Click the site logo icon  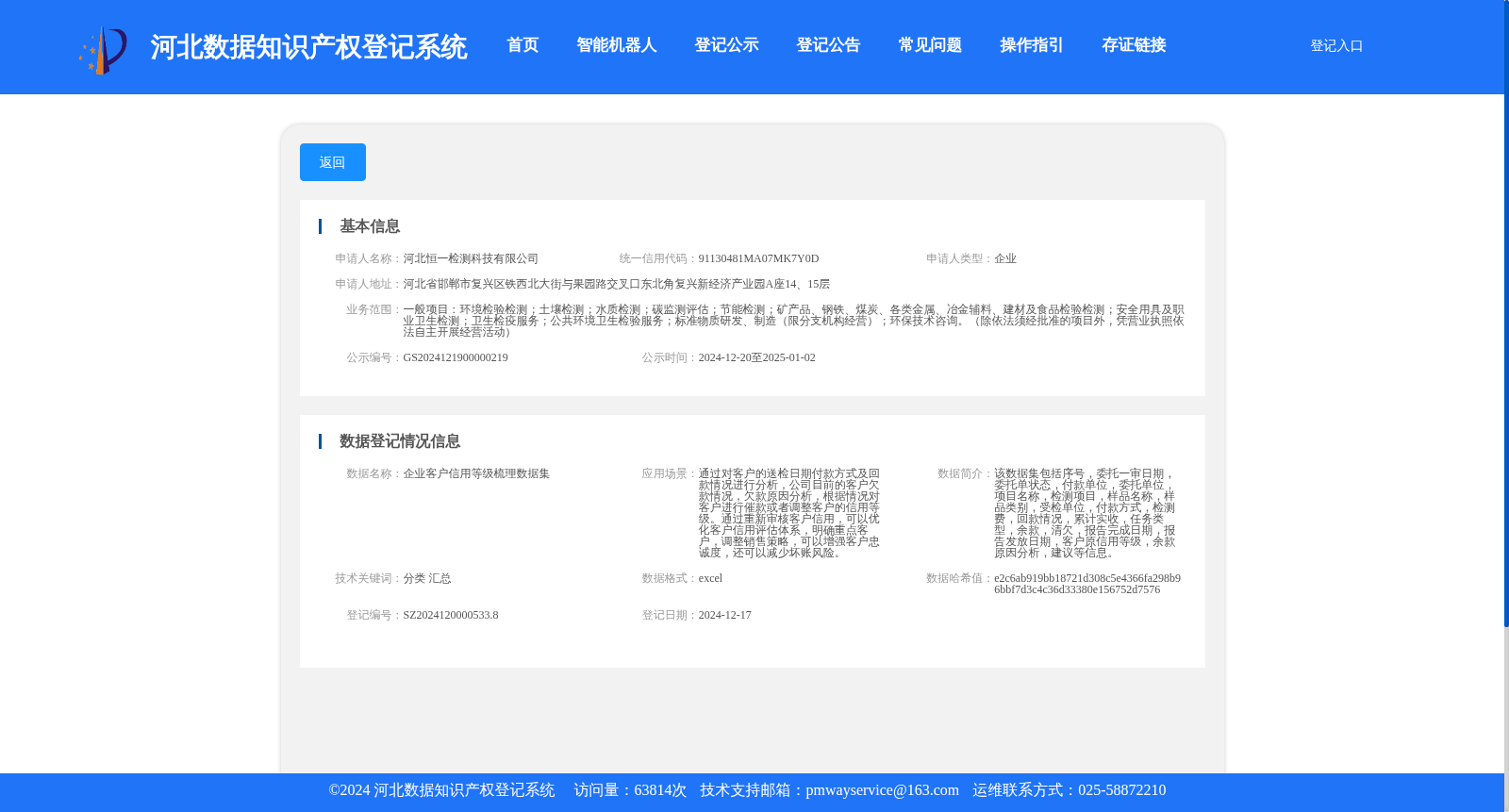(103, 50)
